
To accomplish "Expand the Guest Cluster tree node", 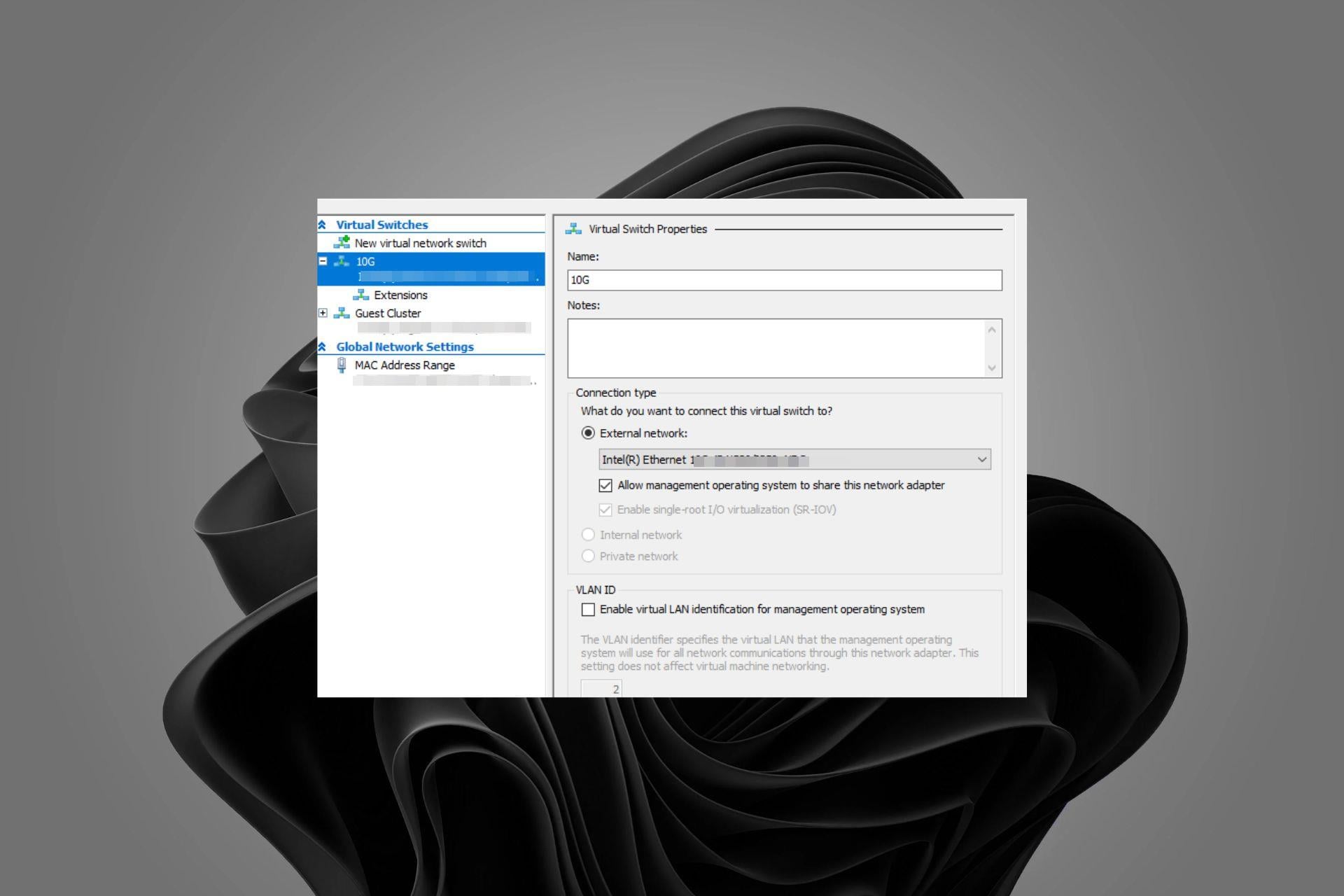I will [323, 313].
